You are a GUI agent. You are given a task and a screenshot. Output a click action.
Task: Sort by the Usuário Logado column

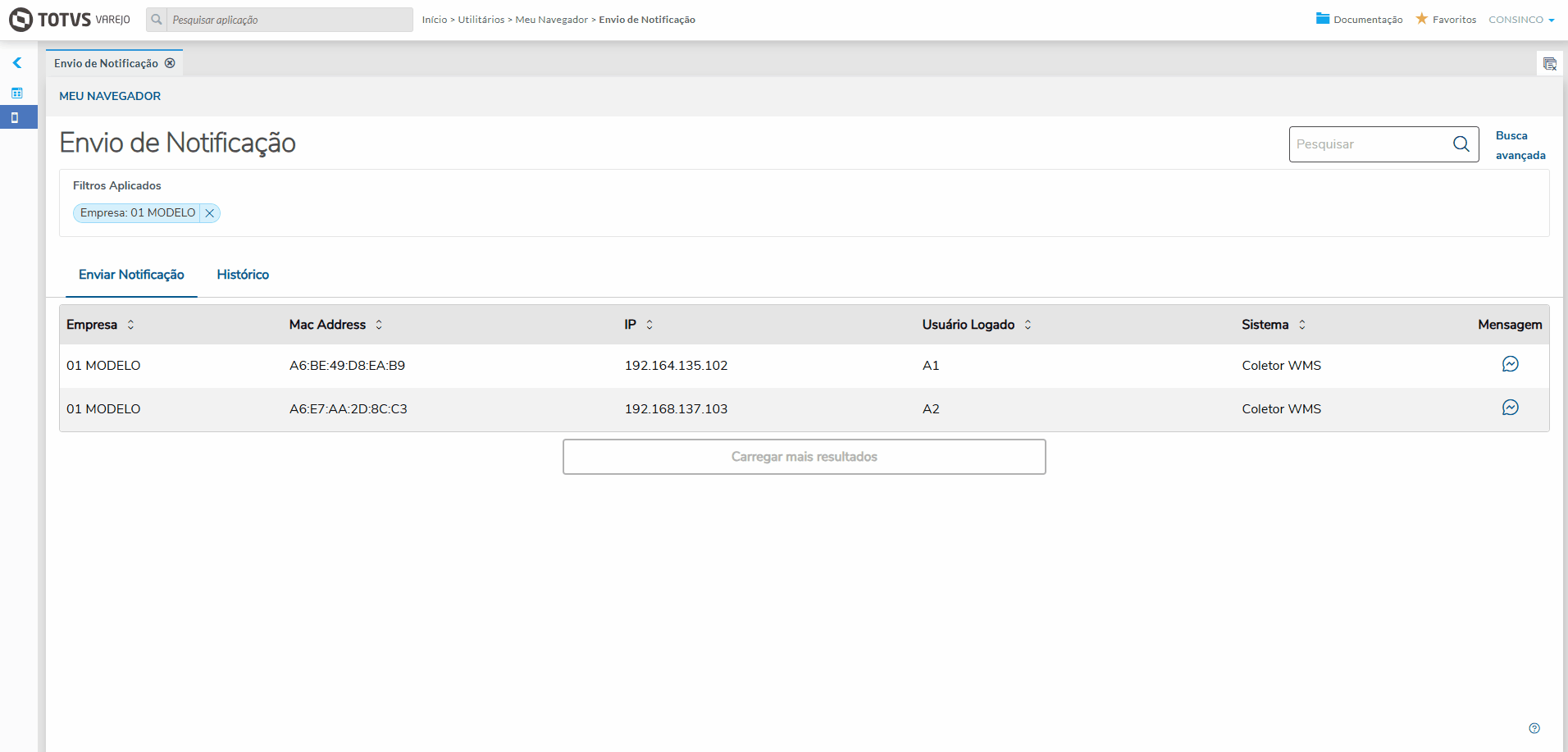tap(1028, 325)
